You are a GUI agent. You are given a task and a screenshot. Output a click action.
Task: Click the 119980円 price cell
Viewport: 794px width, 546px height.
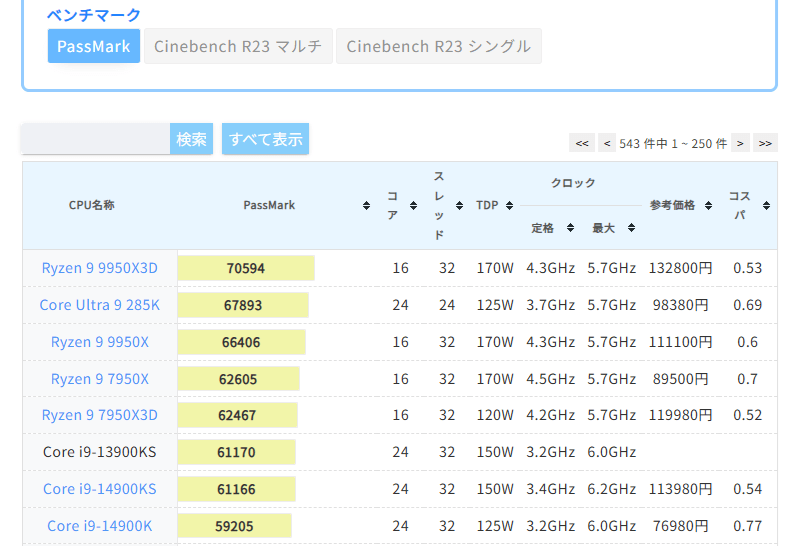[x=680, y=415]
